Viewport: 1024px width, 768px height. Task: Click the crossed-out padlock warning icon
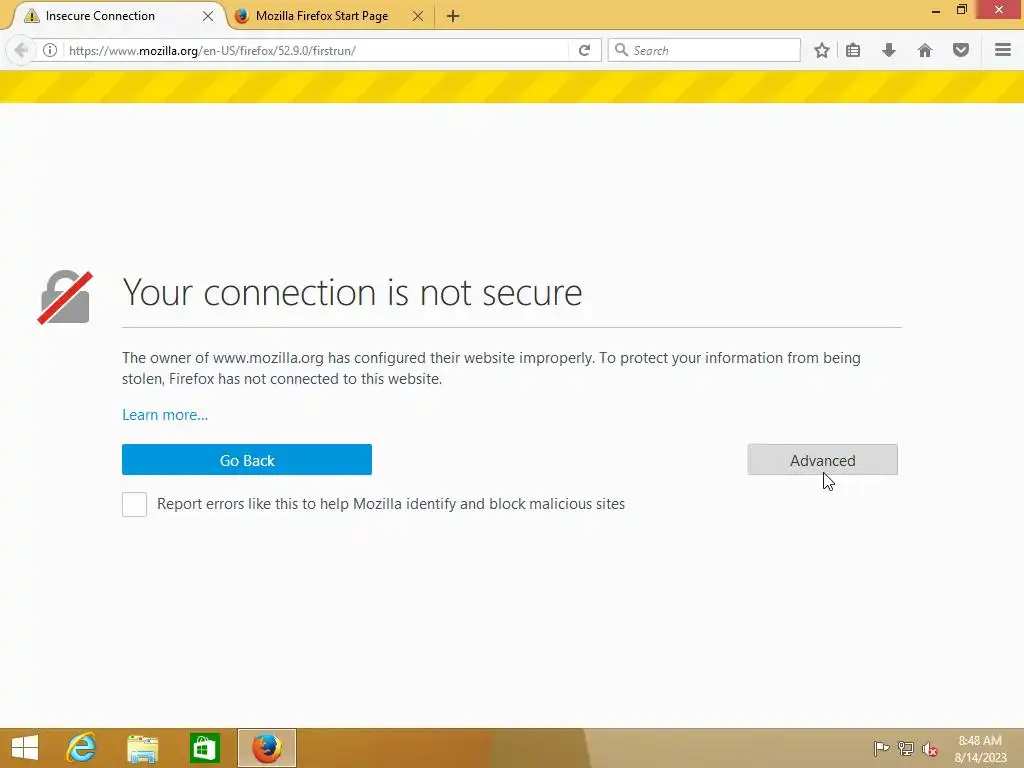(x=65, y=297)
